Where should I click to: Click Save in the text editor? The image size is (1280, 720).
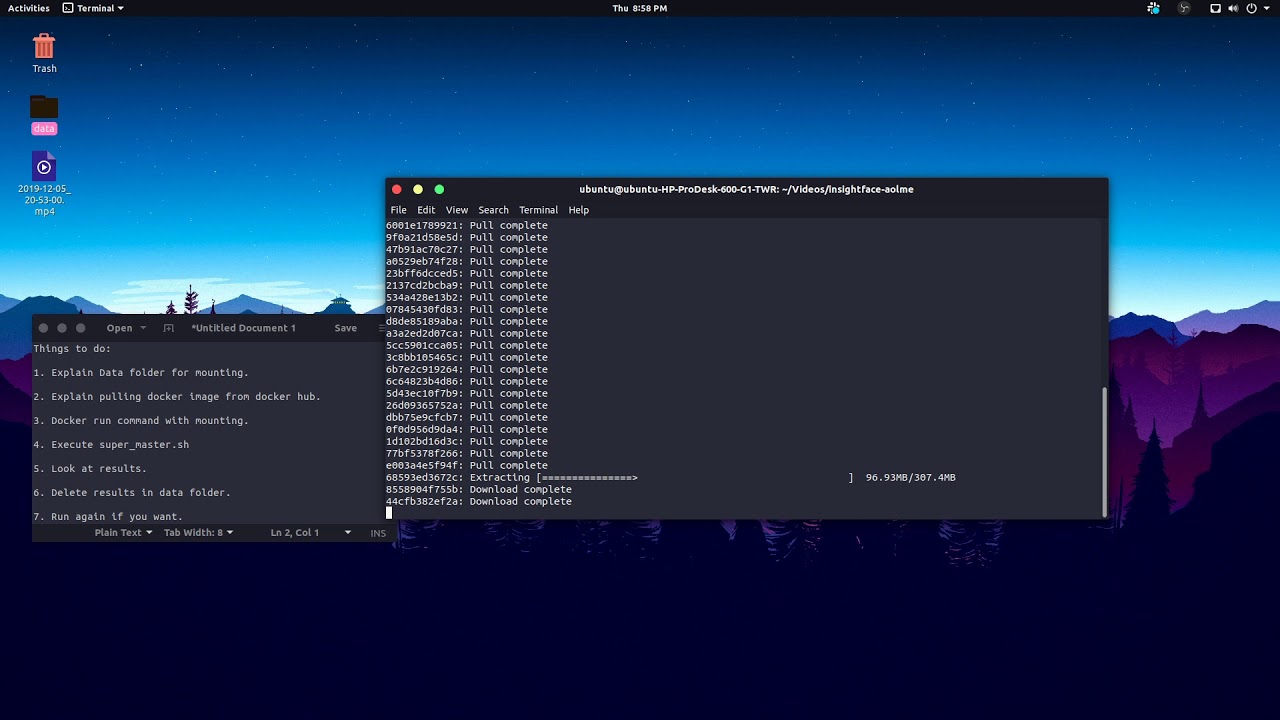click(x=345, y=328)
